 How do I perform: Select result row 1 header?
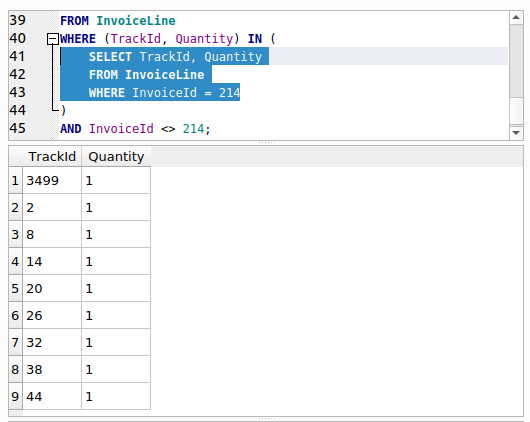pos(15,180)
